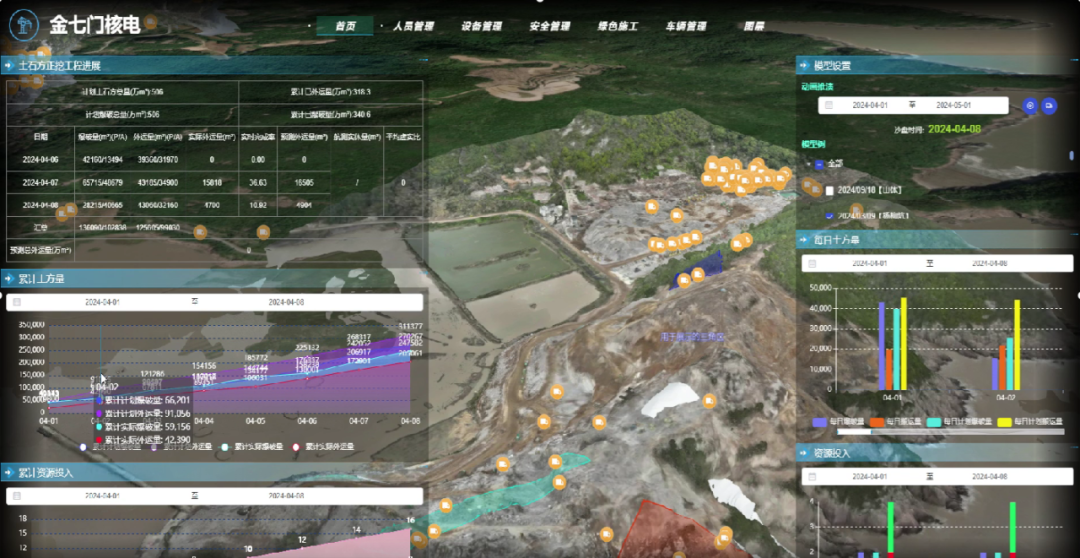The width and height of the screenshot is (1080, 558).
Task: Play the model animation
Action: click(1030, 105)
